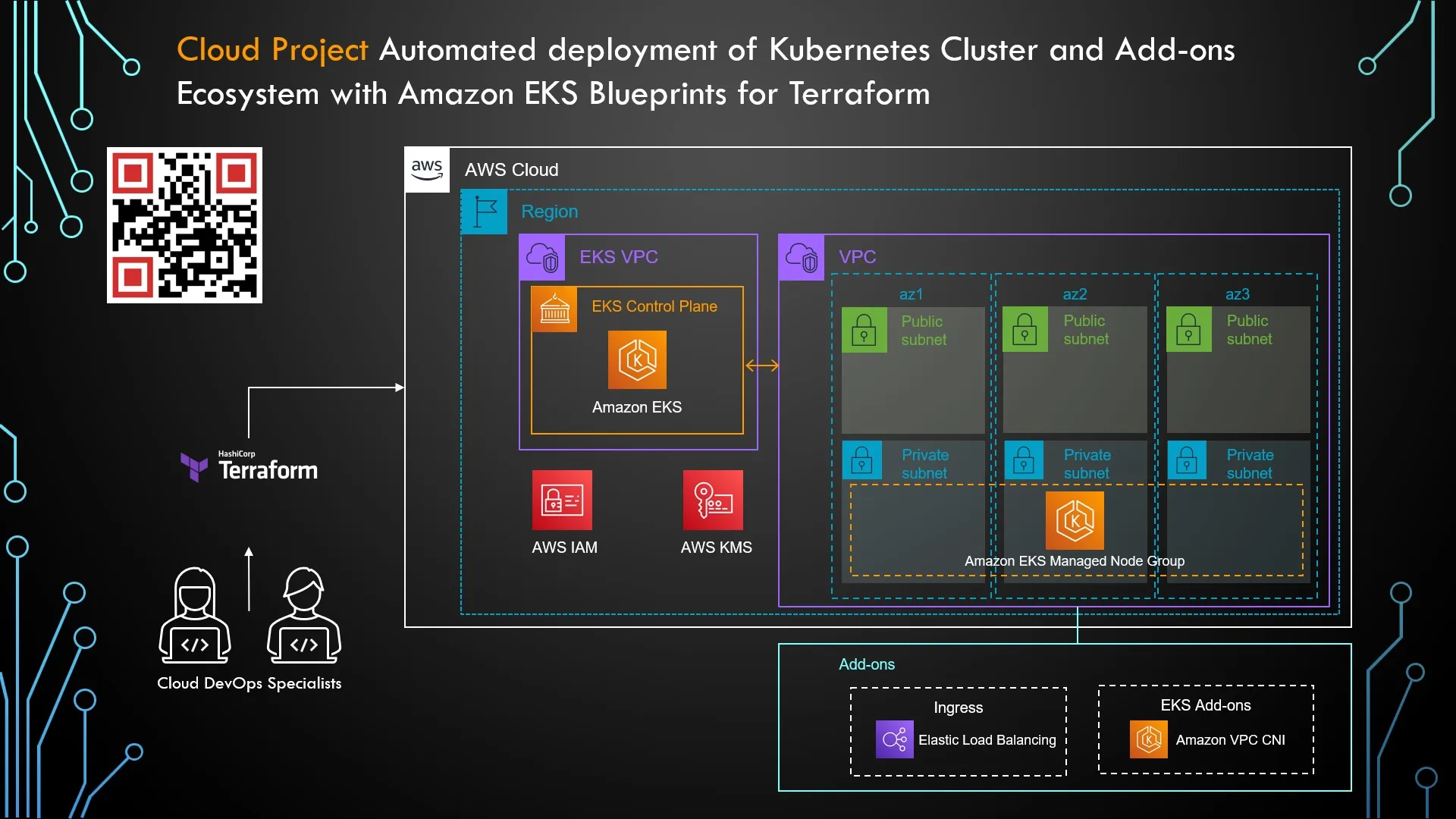Toggle the az2 Private subnet lock icon
This screenshot has width=1456, height=819.
(1025, 460)
